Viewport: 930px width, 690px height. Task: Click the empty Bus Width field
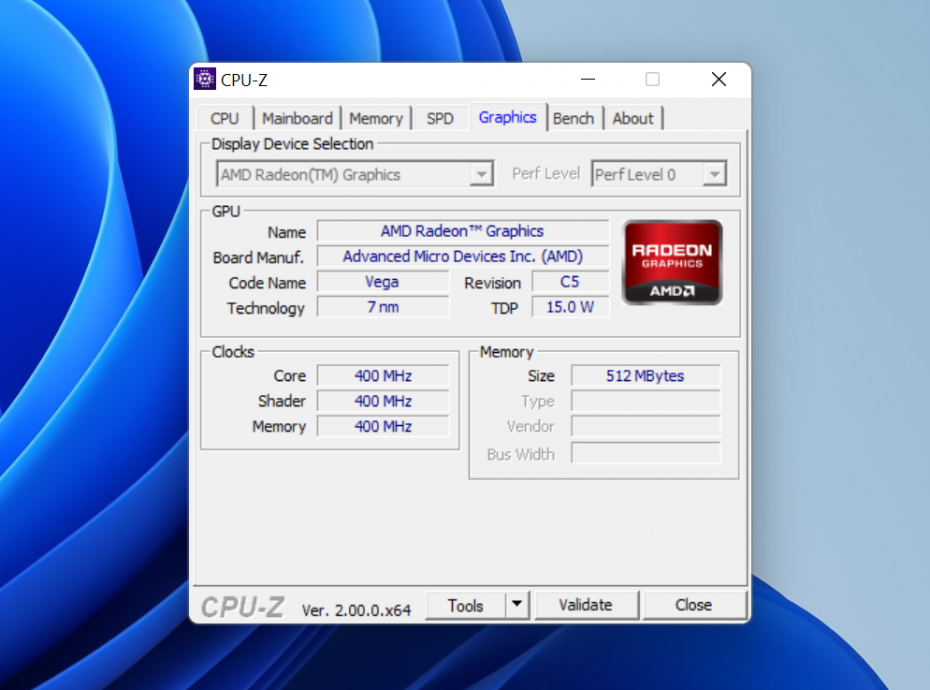[x=645, y=454]
